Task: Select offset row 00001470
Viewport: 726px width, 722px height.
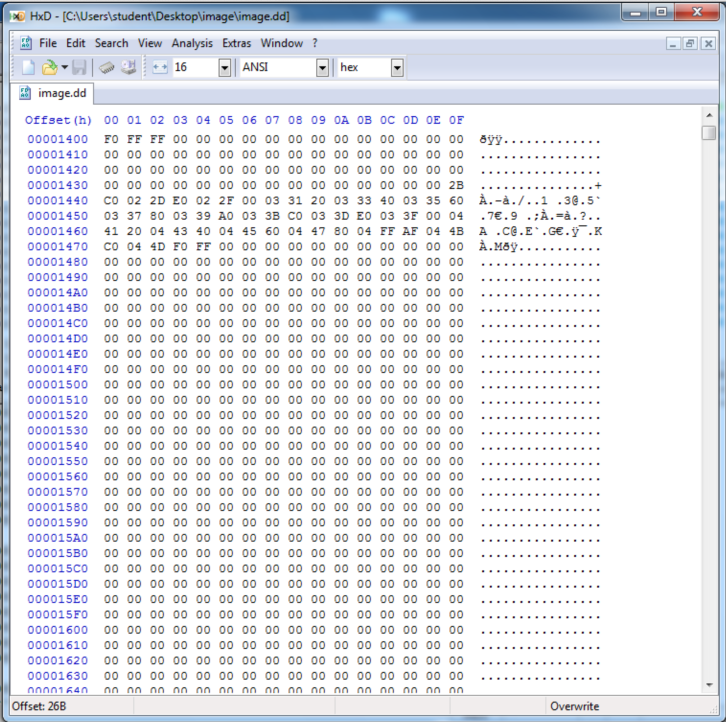Action: (57, 247)
